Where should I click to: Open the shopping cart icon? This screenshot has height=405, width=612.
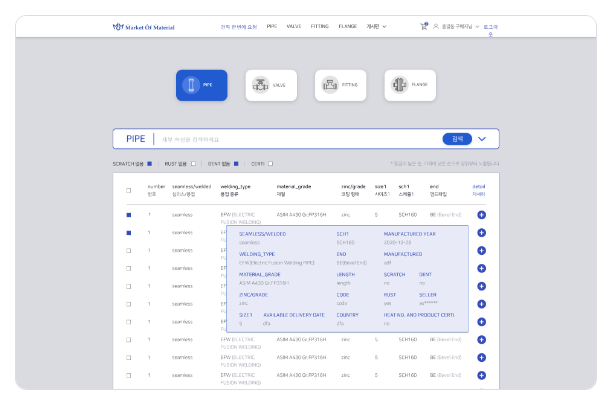(x=425, y=25)
